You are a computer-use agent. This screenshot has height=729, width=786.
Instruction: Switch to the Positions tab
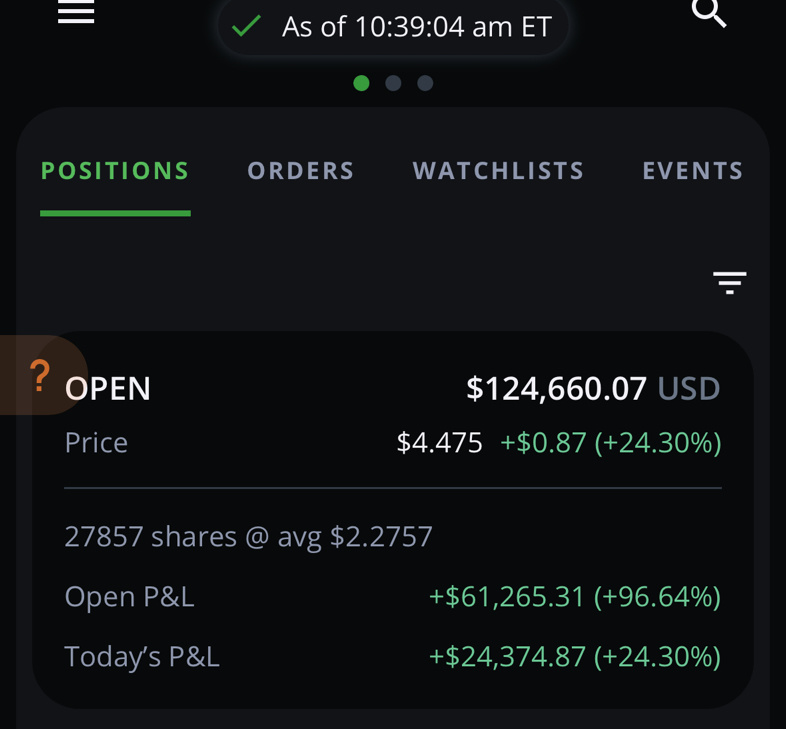click(115, 171)
